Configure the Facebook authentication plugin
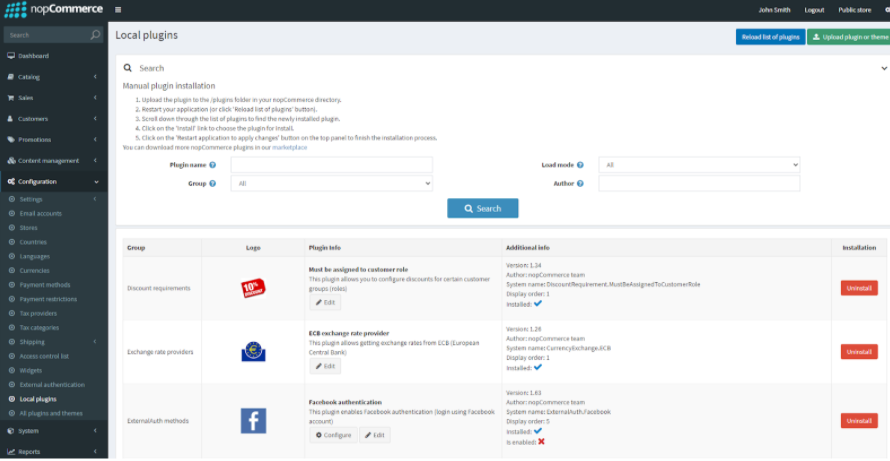 pos(333,435)
